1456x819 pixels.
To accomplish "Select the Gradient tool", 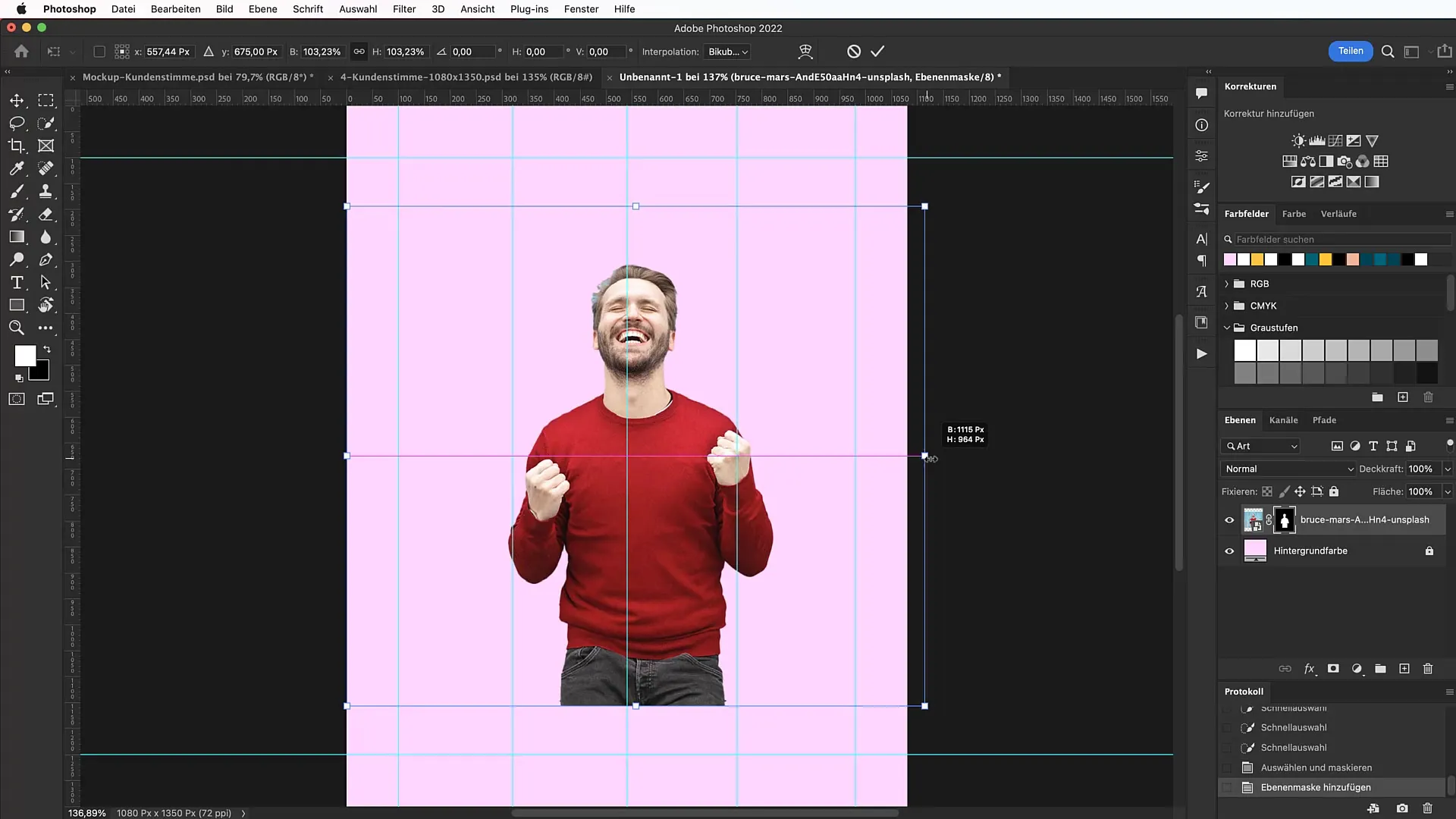I will 17,237.
